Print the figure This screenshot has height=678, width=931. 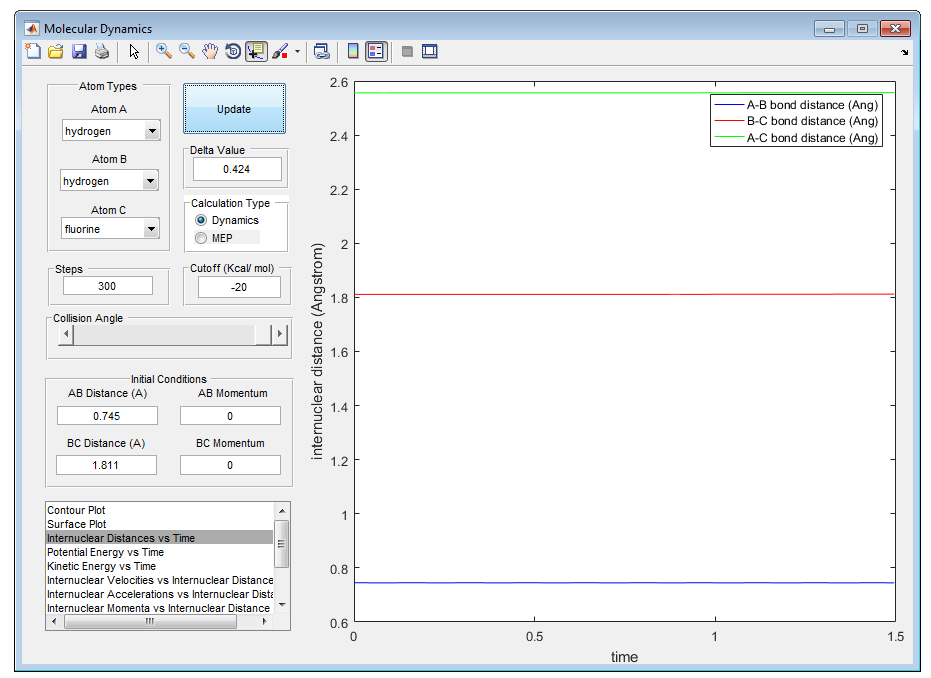pos(101,52)
